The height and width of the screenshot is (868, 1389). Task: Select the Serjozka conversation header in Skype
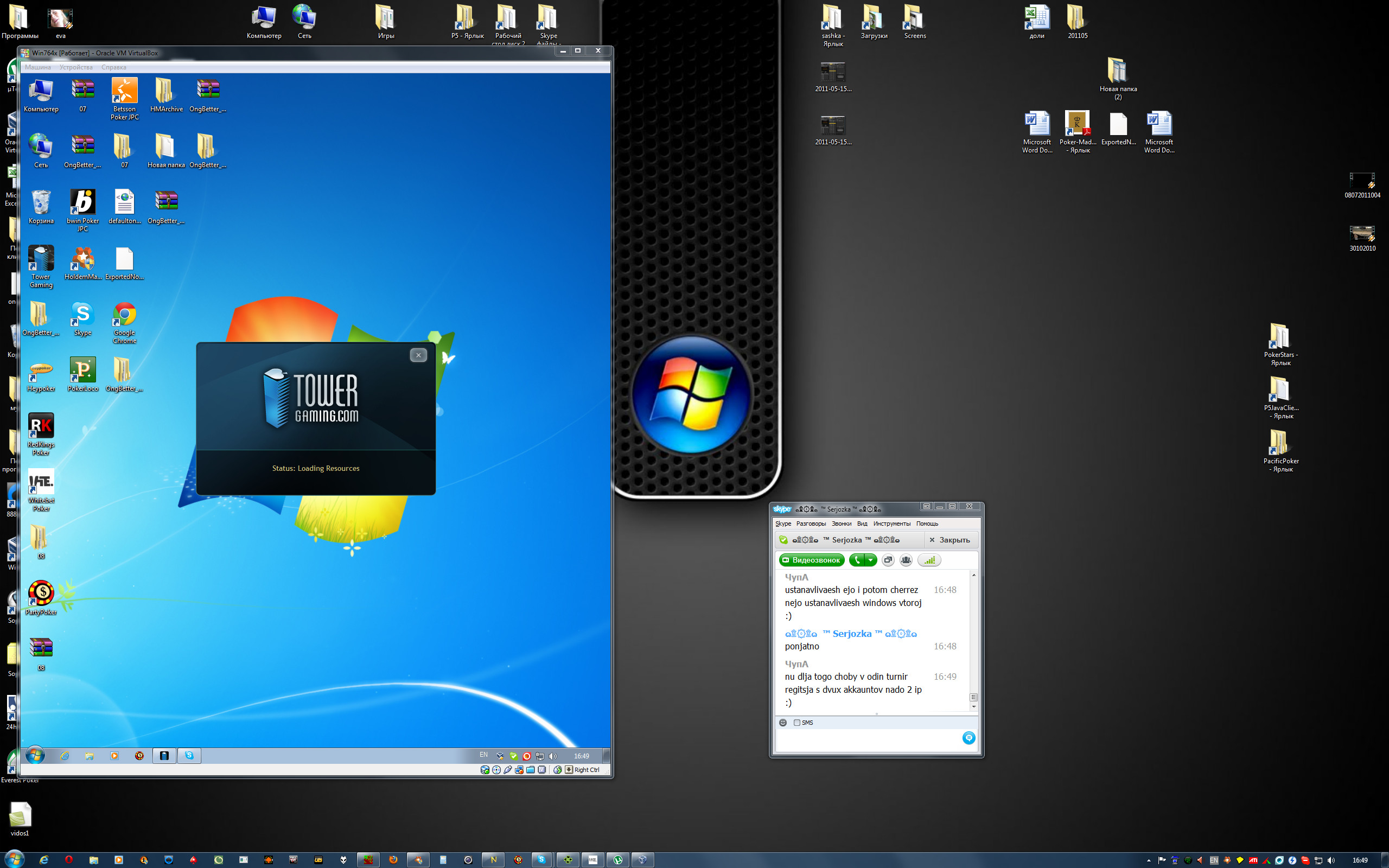click(x=850, y=540)
